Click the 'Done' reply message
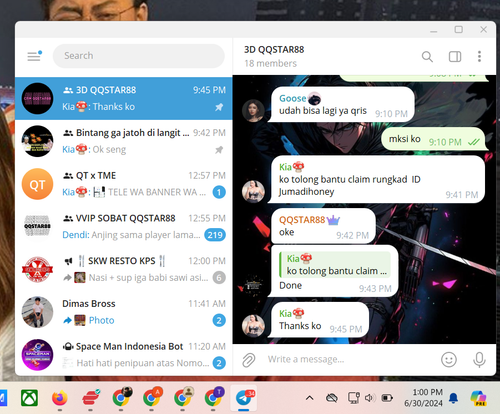 click(334, 271)
